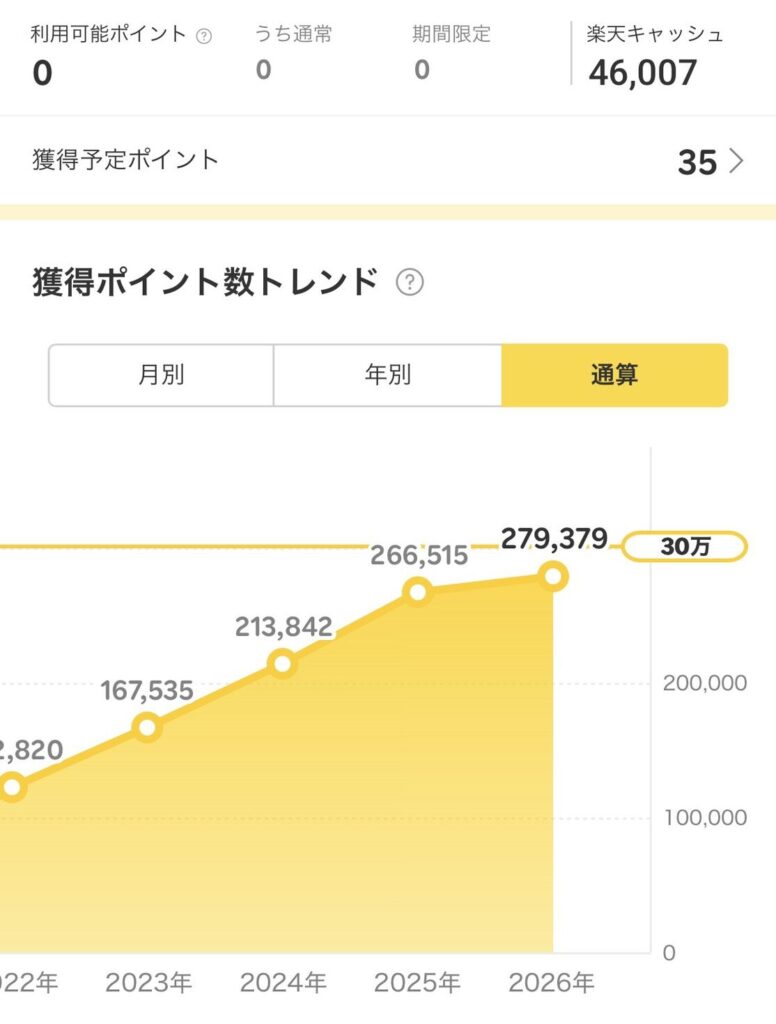Select the 2025年 data point marker
776x1024 pixels.
[x=417, y=592]
